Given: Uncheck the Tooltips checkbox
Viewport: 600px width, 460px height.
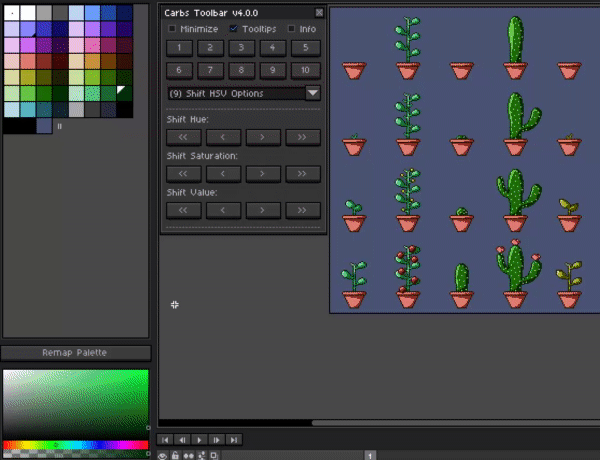Looking at the screenshot, I should (233, 29).
